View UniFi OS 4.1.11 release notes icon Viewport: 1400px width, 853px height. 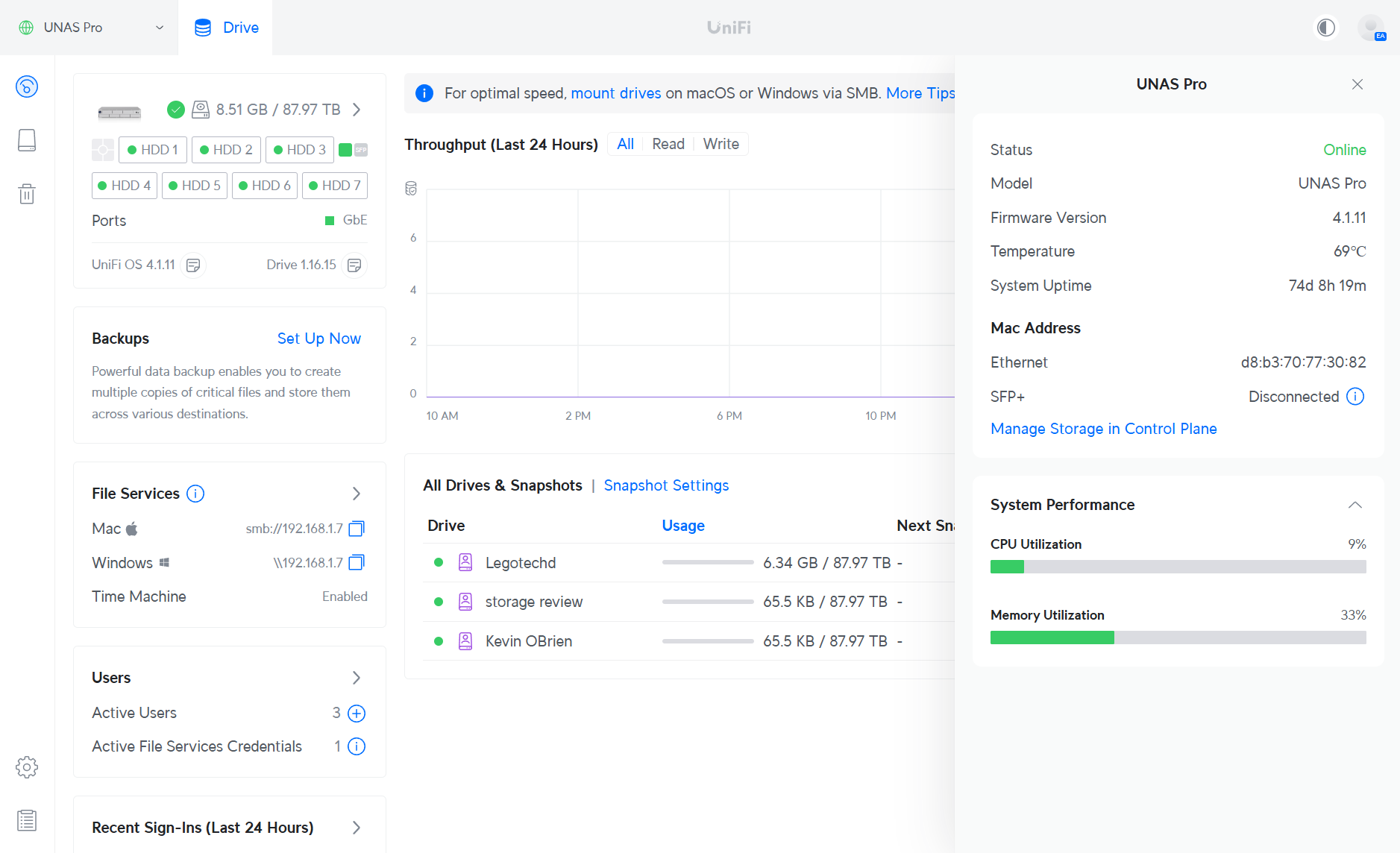(x=193, y=265)
